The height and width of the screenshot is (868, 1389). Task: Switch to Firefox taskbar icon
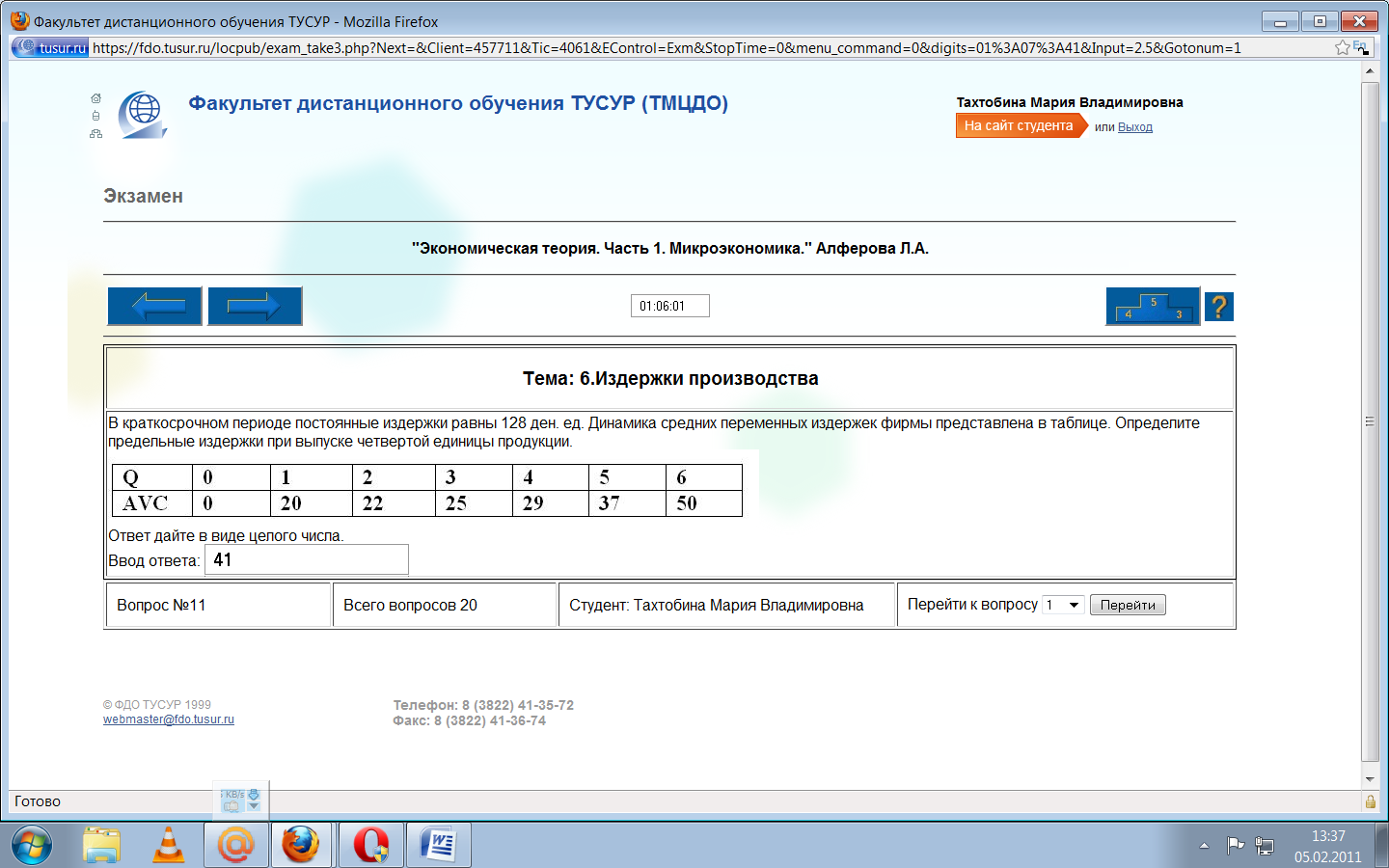coord(301,845)
